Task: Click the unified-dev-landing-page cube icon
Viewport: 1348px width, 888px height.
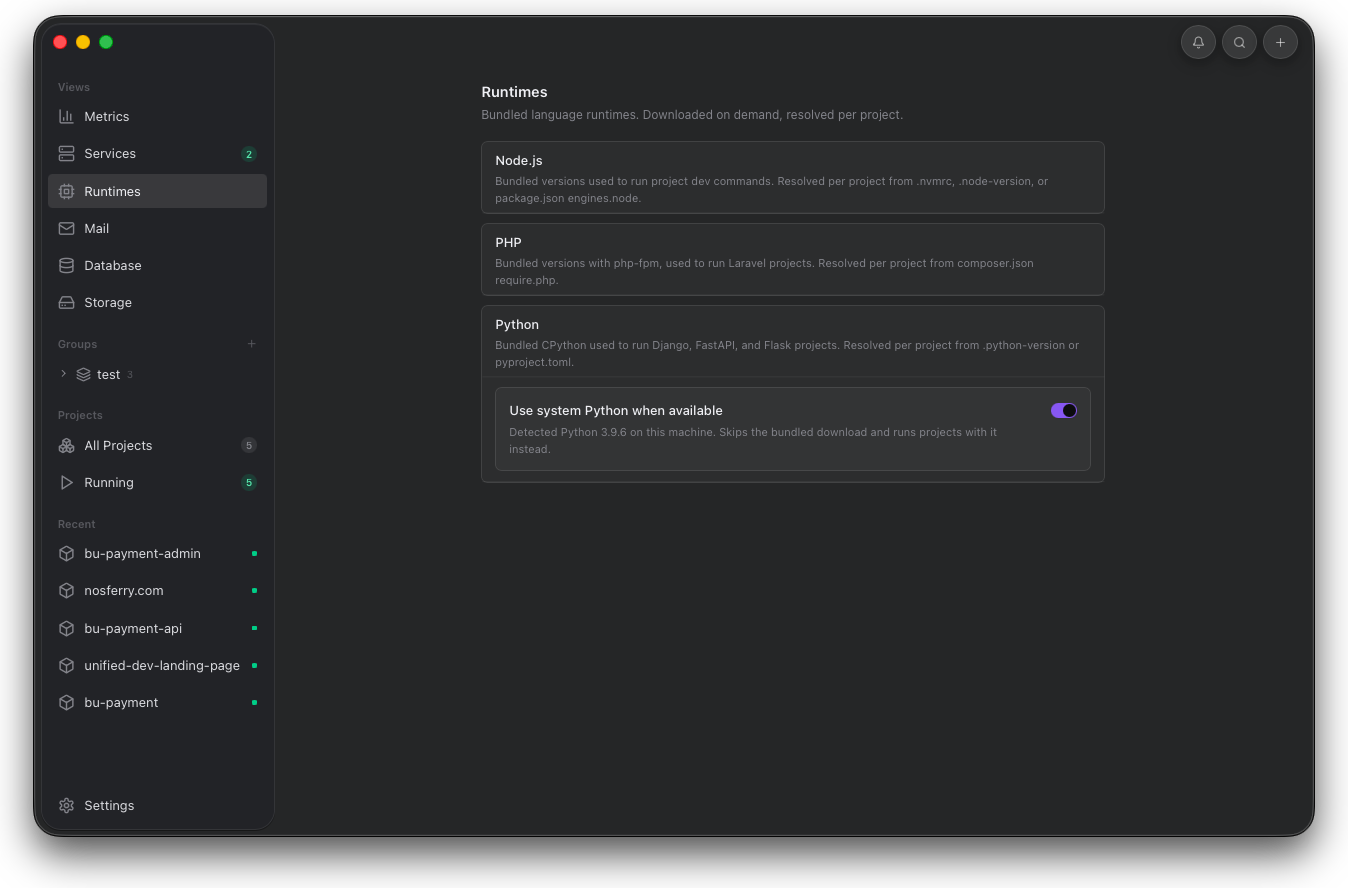Action: pos(66,665)
